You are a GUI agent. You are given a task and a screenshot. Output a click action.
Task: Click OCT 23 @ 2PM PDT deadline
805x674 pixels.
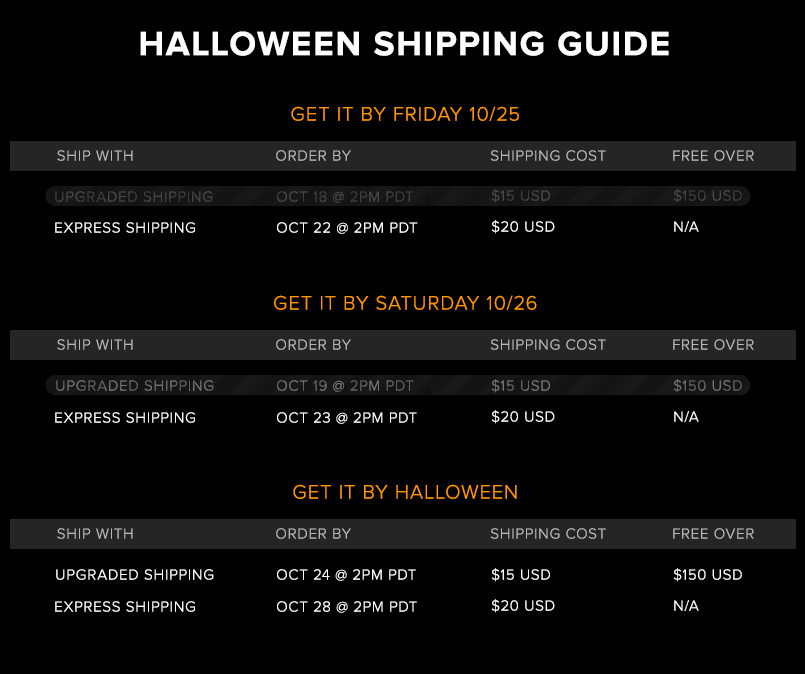pyautogui.click(x=347, y=417)
